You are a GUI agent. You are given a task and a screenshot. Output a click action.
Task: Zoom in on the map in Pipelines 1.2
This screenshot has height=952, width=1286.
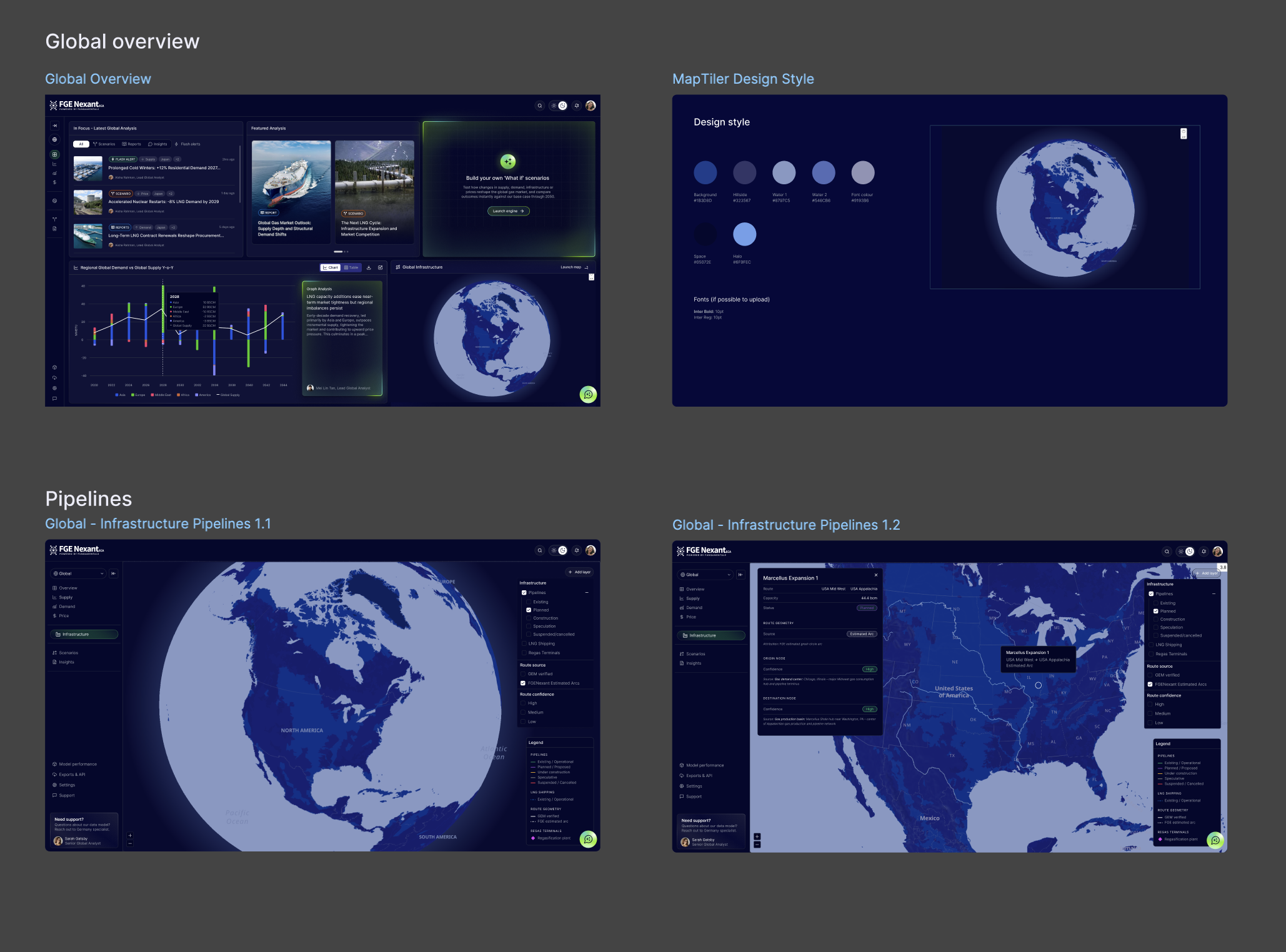coord(757,836)
